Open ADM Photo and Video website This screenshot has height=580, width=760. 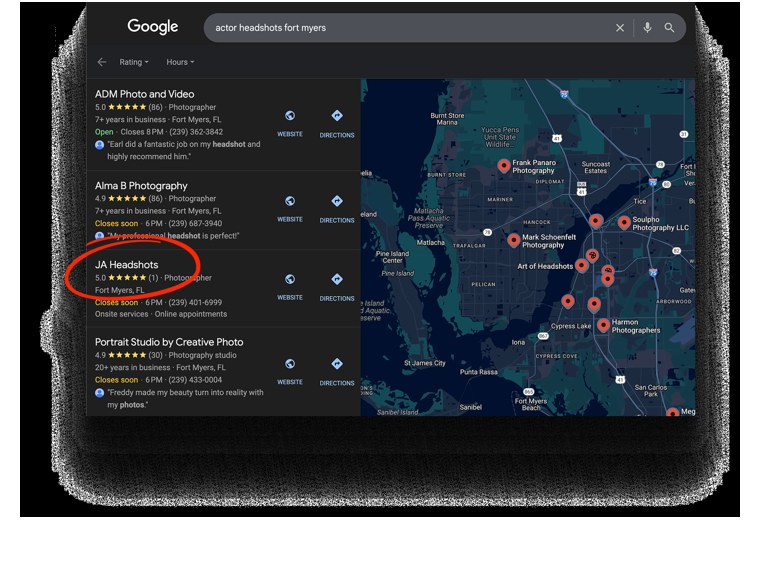point(290,123)
